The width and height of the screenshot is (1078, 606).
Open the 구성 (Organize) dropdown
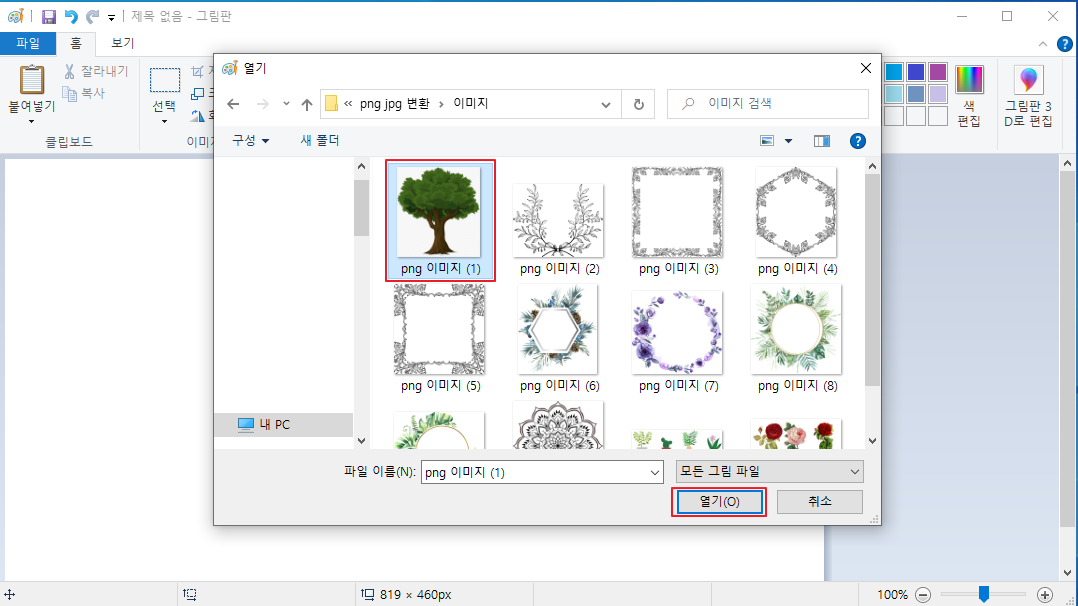pos(251,140)
